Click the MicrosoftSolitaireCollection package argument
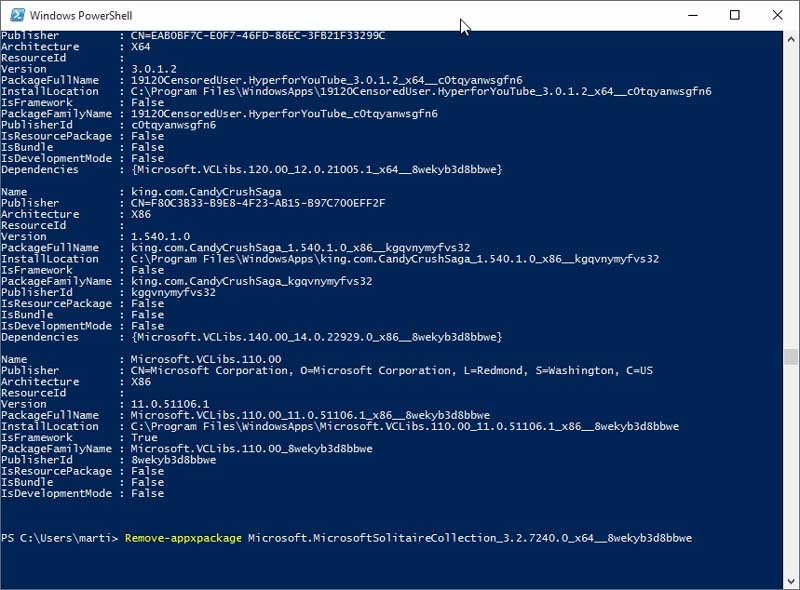The height and width of the screenshot is (590, 800). point(470,538)
